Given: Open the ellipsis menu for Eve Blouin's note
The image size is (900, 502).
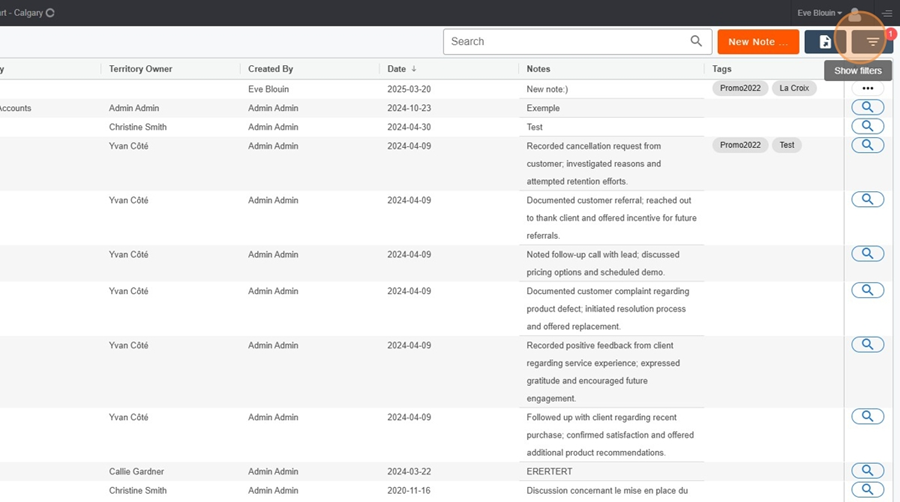Looking at the screenshot, I should click(867, 88).
